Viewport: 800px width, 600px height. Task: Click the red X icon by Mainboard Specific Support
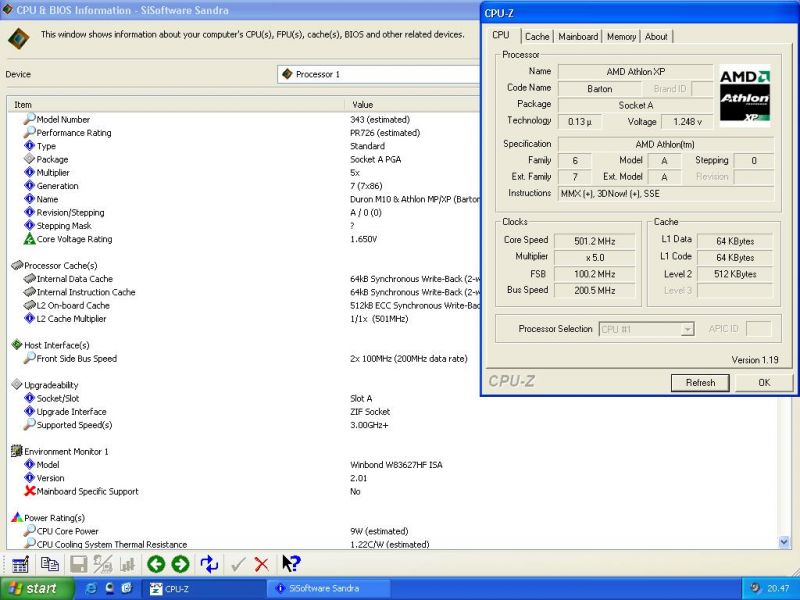click(30, 491)
